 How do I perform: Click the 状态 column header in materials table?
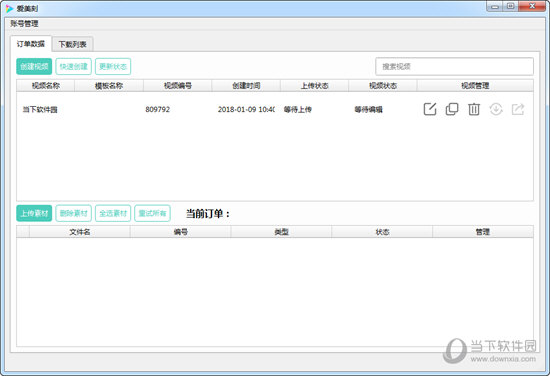(x=382, y=232)
